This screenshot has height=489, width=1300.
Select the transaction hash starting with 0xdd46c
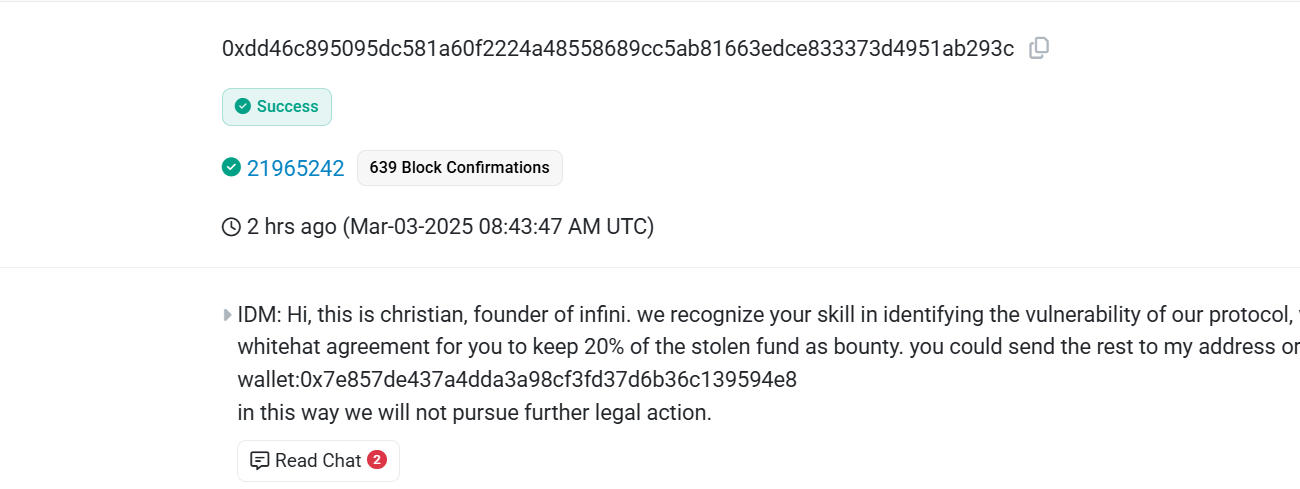(x=617, y=48)
